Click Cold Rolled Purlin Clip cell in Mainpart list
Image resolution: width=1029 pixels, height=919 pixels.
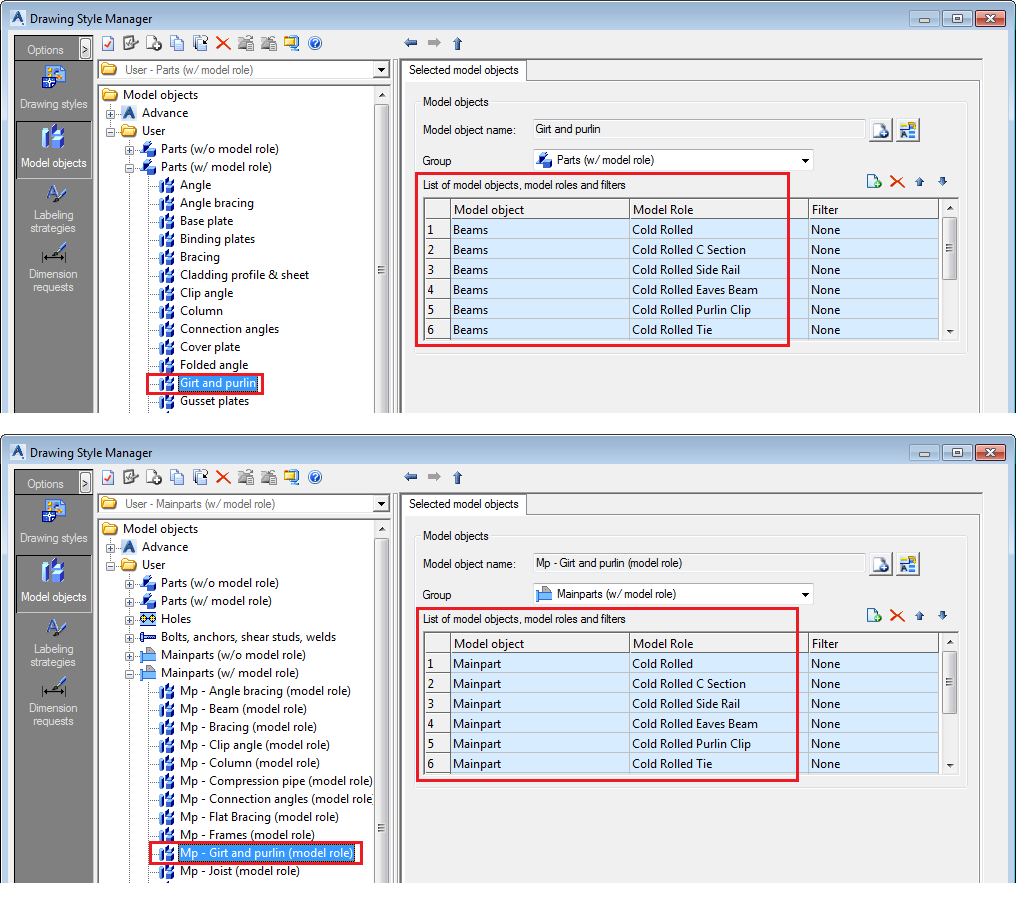pos(719,744)
